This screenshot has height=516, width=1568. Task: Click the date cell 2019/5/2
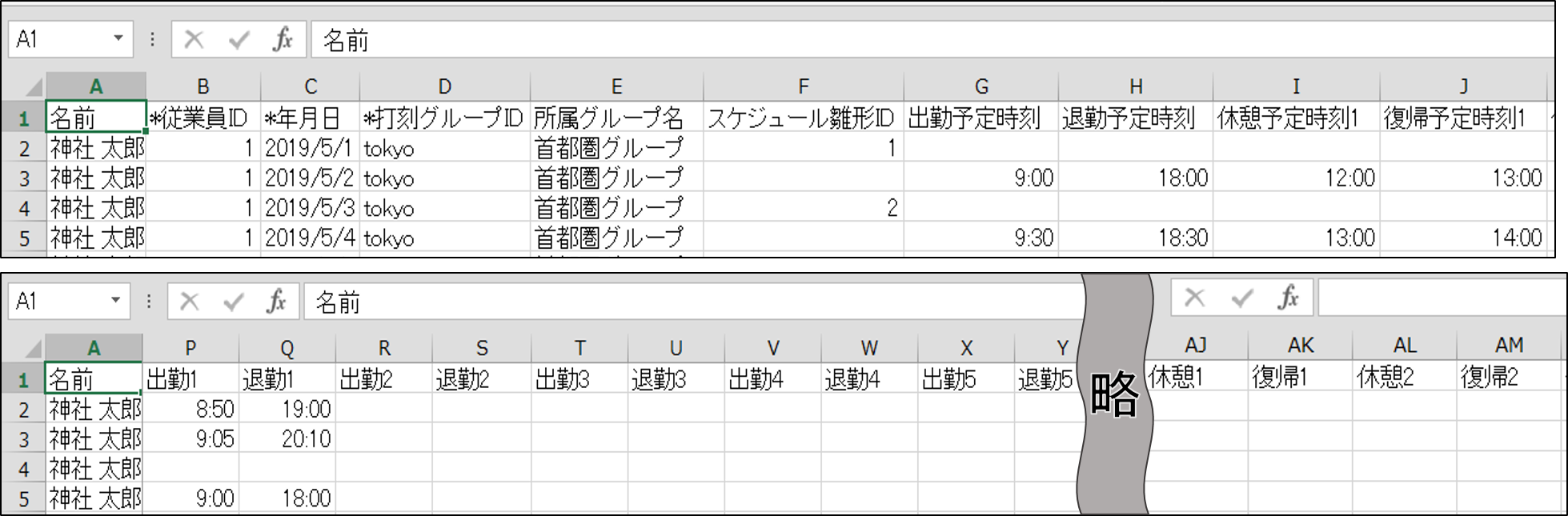[x=311, y=178]
